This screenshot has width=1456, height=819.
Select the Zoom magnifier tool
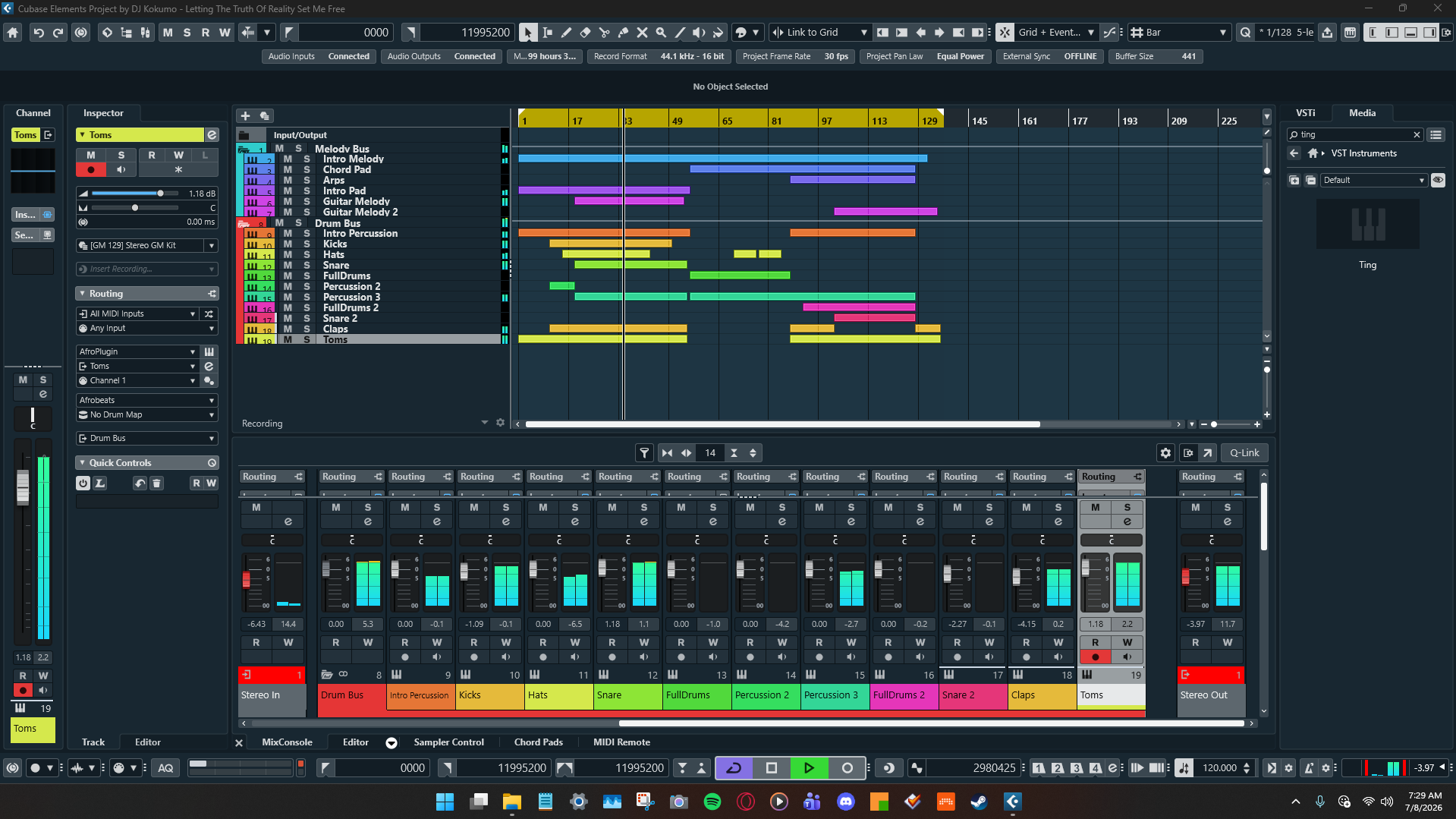[661, 33]
